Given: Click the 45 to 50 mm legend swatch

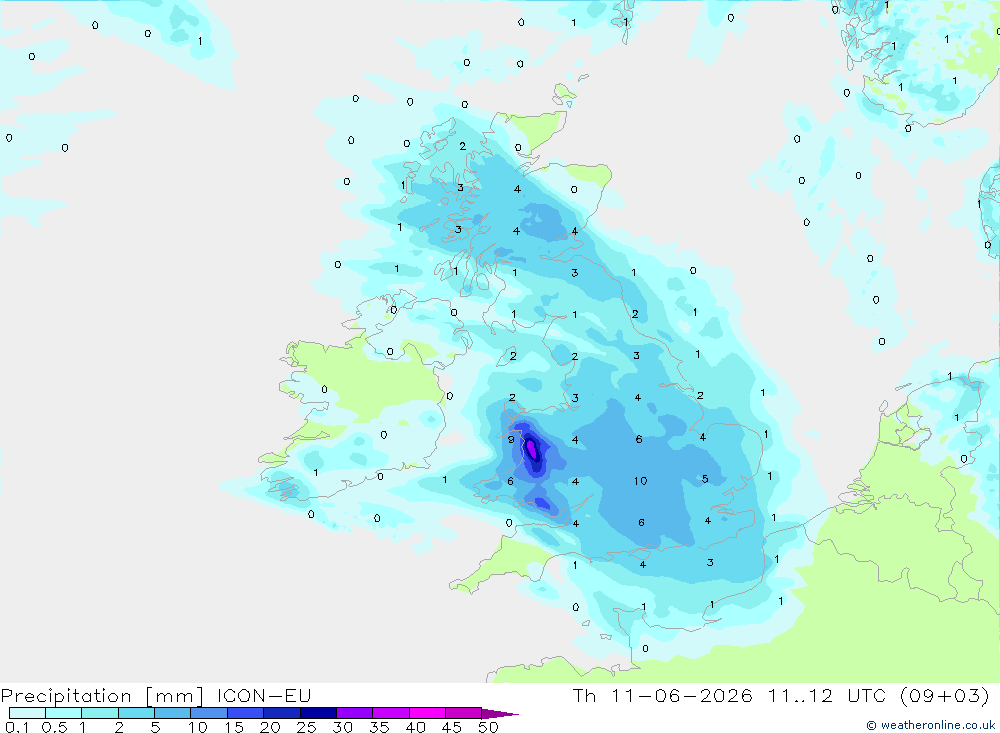Looking at the screenshot, I should pos(464,713).
